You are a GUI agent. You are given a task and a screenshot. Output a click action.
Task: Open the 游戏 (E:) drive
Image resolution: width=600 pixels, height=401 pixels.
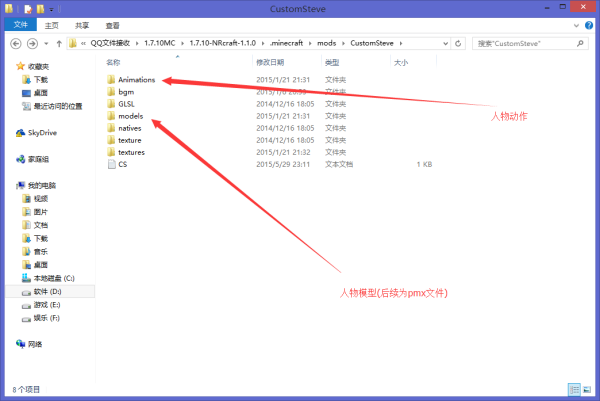41,305
